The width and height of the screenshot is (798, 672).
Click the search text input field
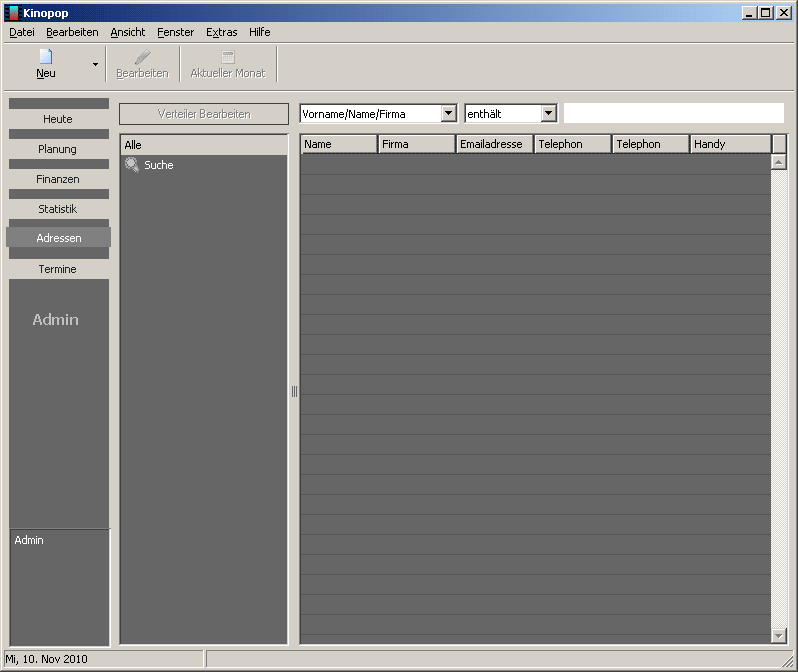click(x=673, y=113)
